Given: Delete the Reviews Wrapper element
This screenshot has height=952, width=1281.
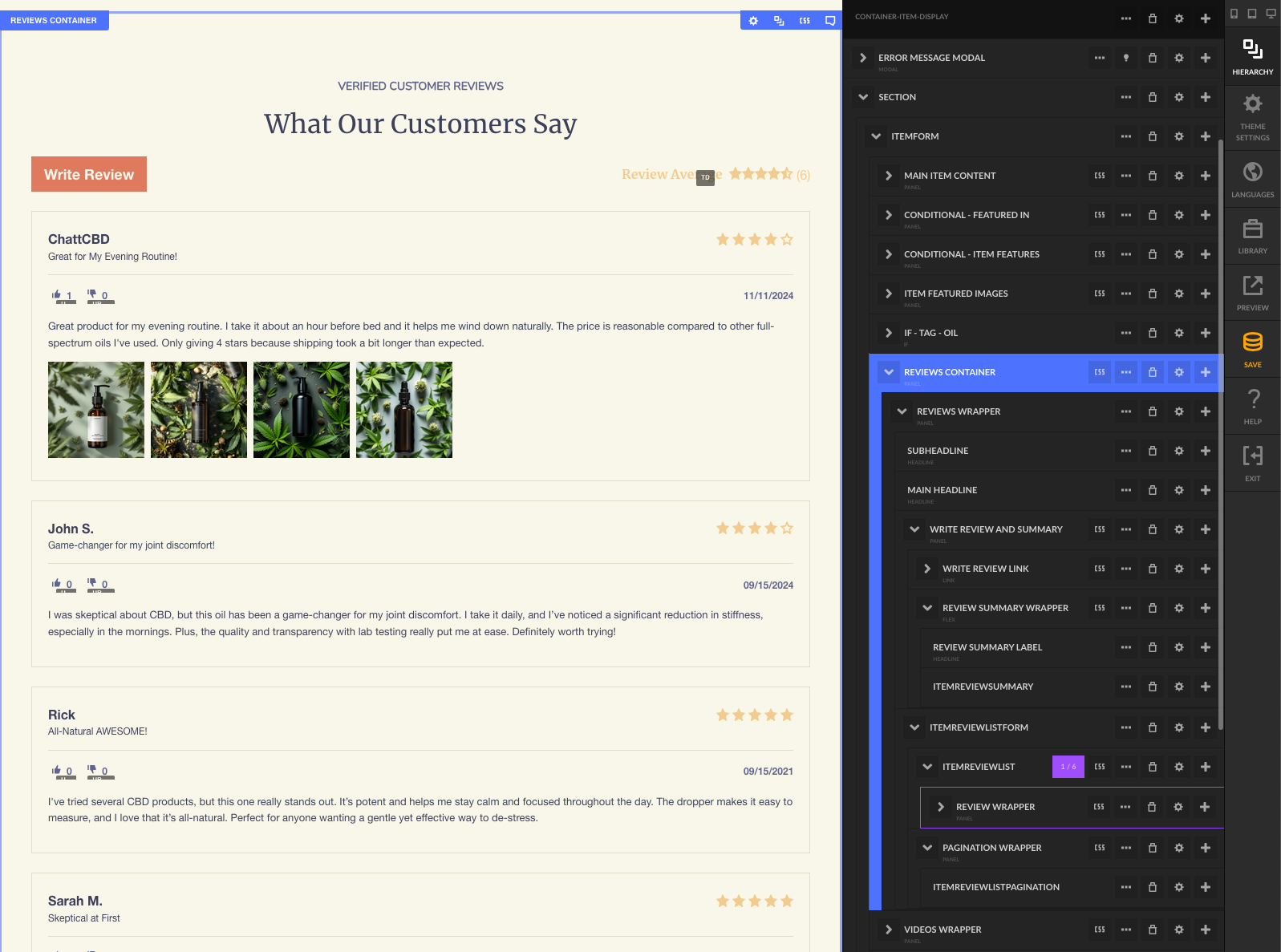Looking at the screenshot, I should click(1153, 411).
